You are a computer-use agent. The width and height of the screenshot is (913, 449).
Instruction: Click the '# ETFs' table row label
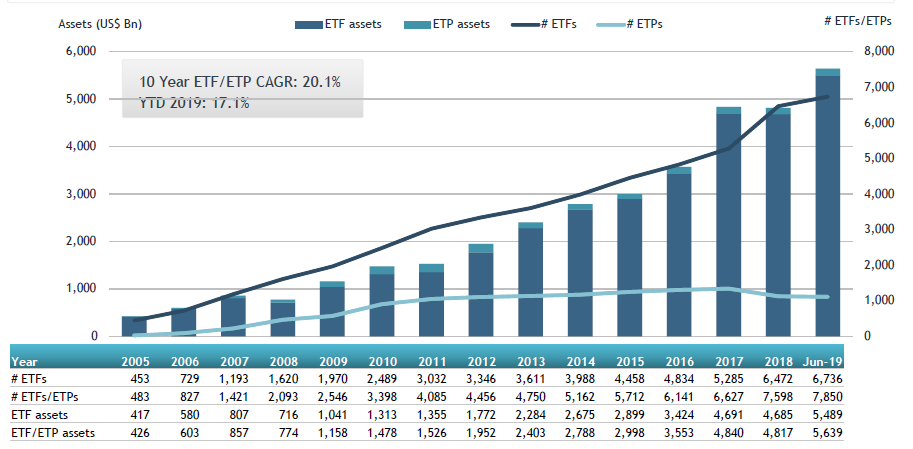click(28, 379)
